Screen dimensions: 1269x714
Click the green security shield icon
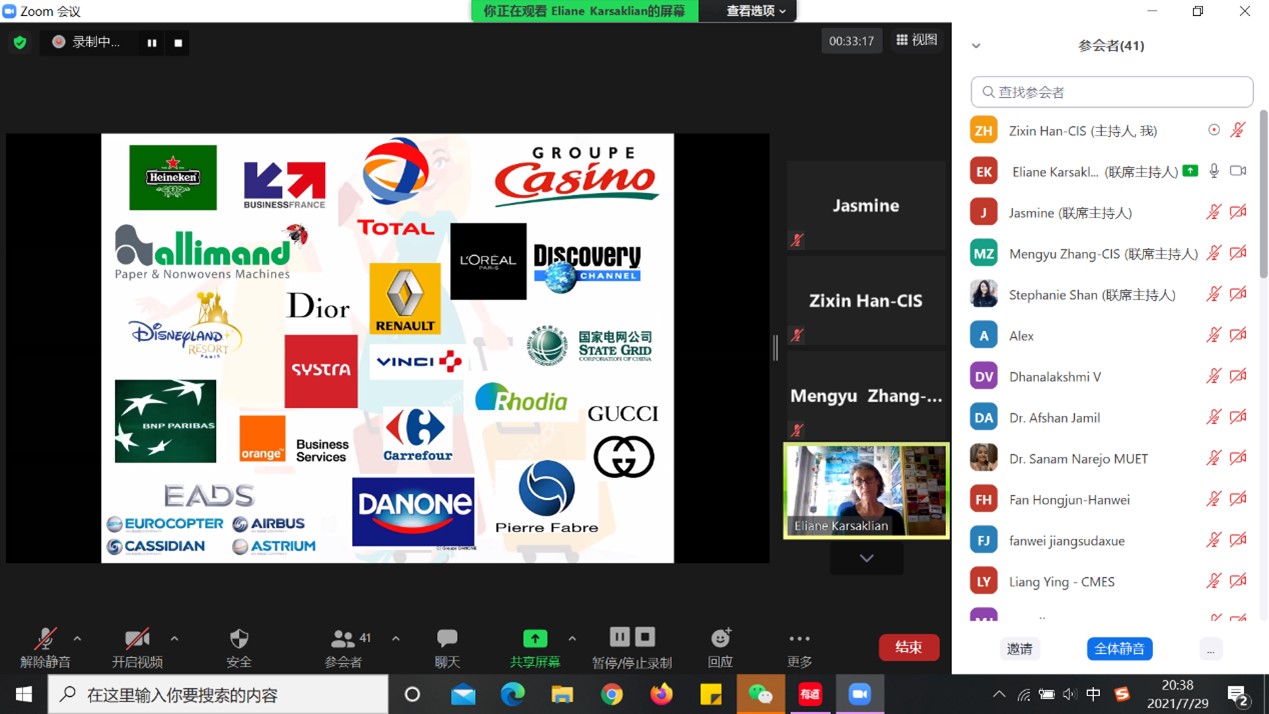tap(20, 42)
